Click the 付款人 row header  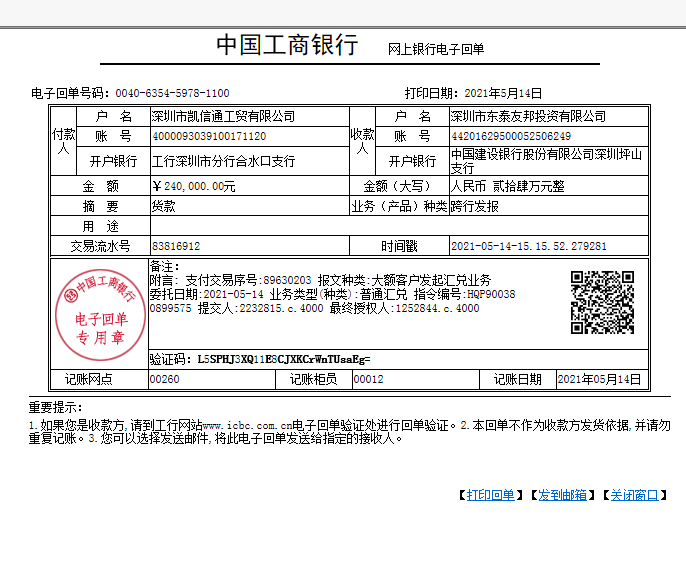[x=64, y=141]
